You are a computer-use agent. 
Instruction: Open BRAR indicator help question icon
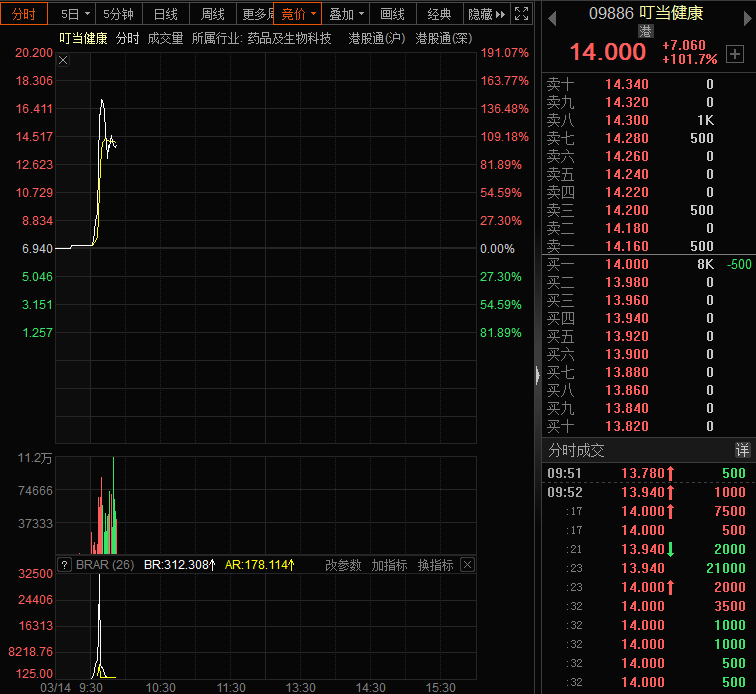(65, 565)
